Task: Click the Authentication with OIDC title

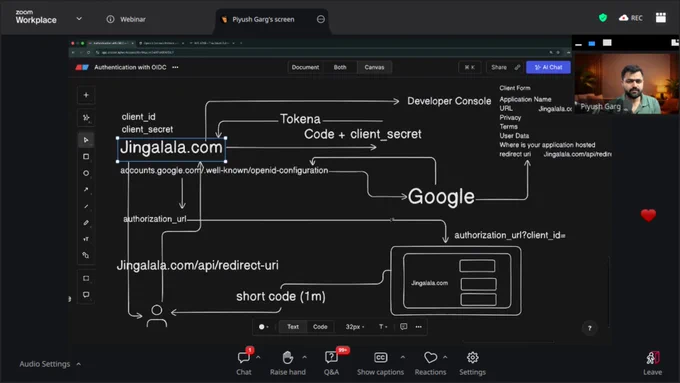Action: point(130,67)
